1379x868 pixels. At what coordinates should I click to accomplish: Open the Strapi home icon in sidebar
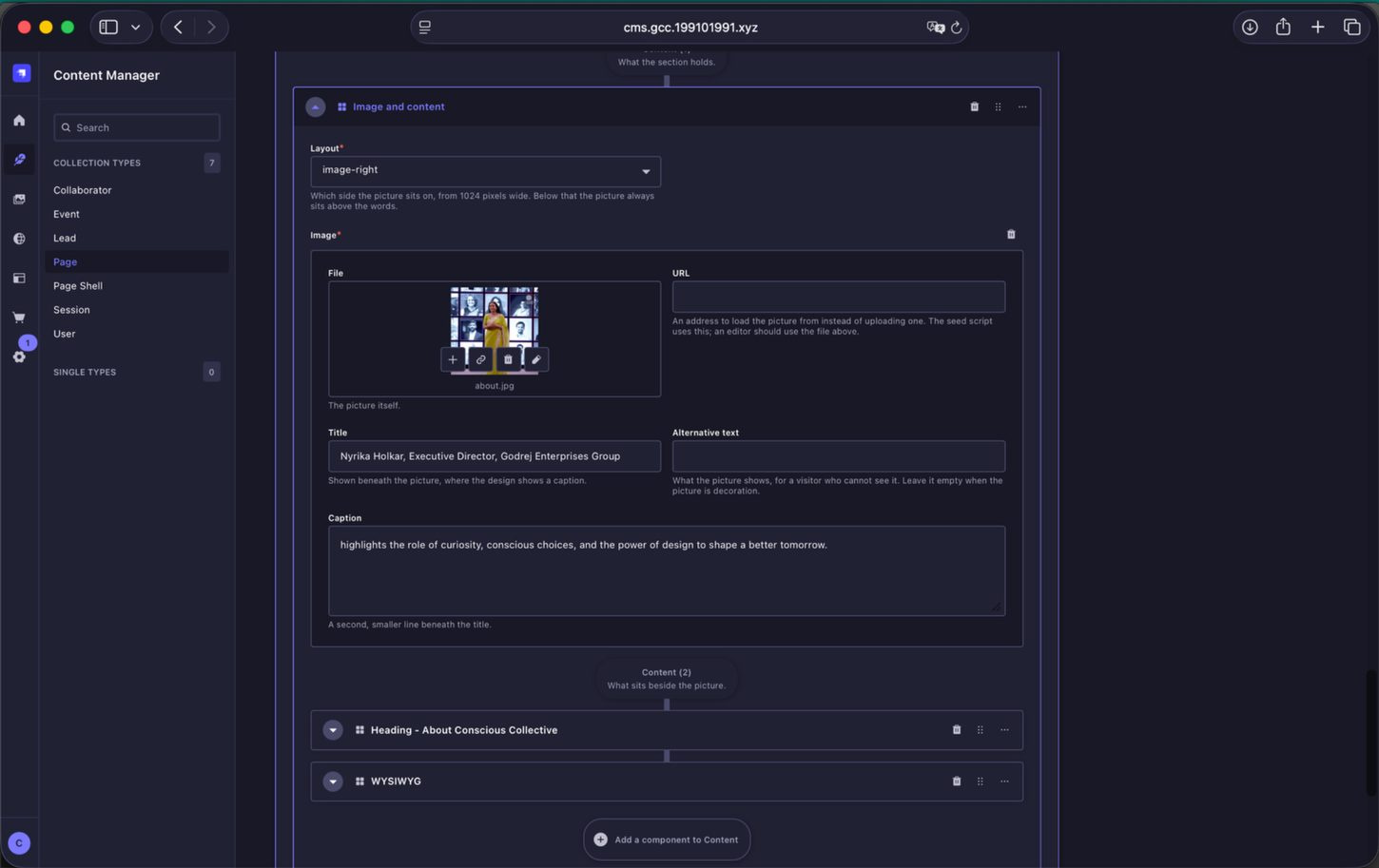pyautogui.click(x=19, y=121)
